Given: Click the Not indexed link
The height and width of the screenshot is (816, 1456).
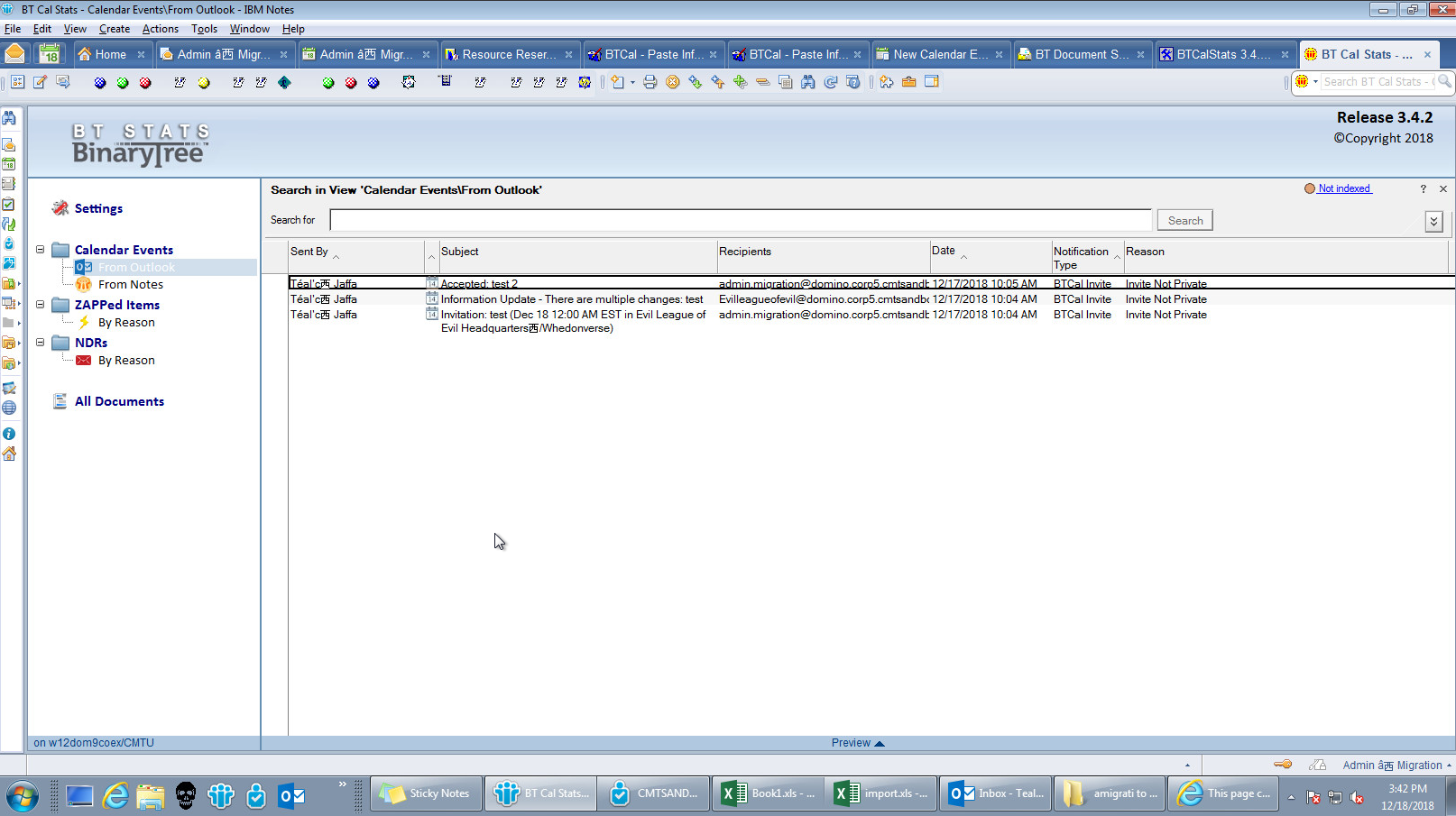Looking at the screenshot, I should coord(1344,188).
